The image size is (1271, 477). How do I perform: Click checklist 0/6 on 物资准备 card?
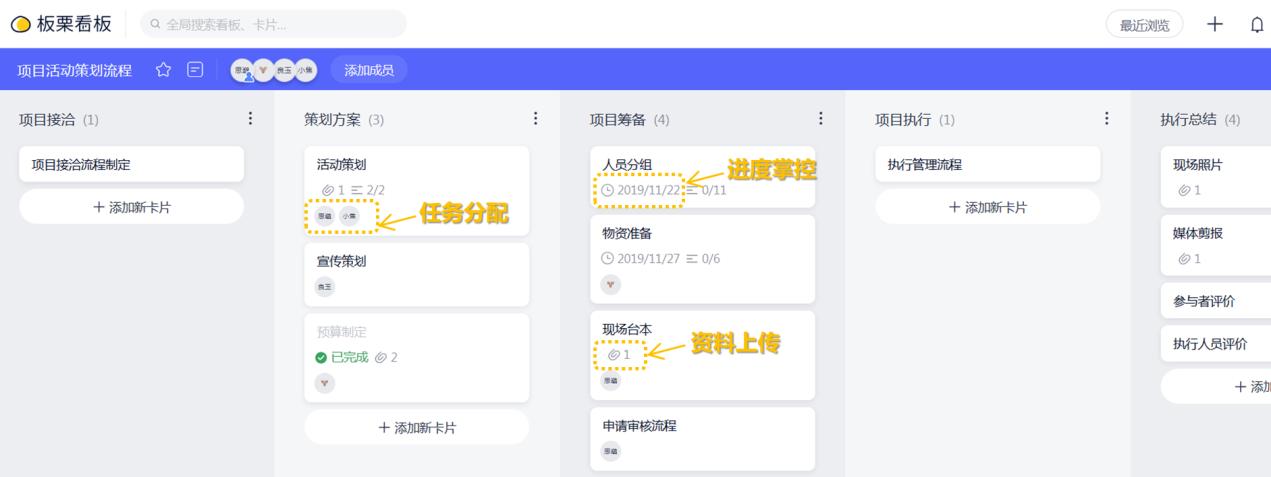(x=703, y=258)
